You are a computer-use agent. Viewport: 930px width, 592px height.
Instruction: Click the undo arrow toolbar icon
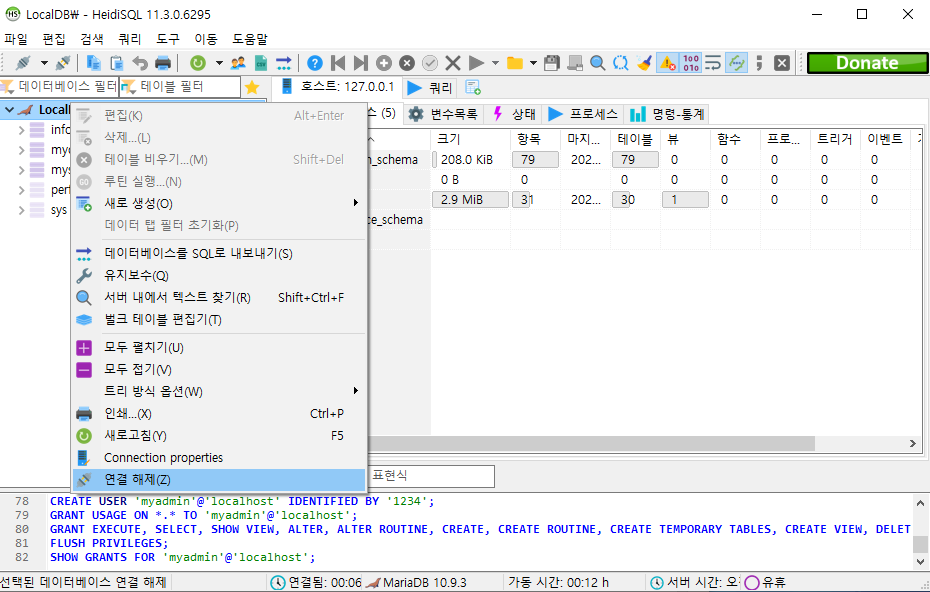140,63
